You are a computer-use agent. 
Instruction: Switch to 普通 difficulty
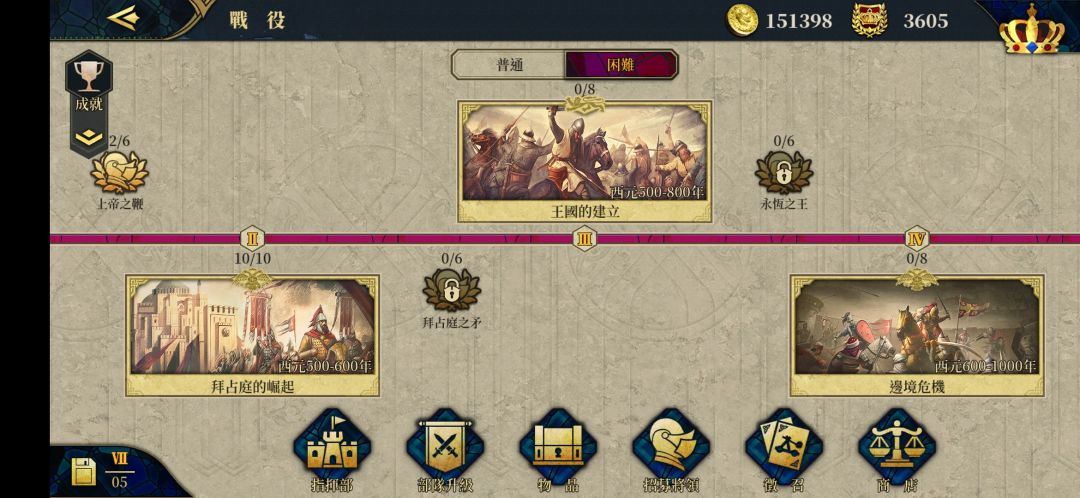coord(510,65)
